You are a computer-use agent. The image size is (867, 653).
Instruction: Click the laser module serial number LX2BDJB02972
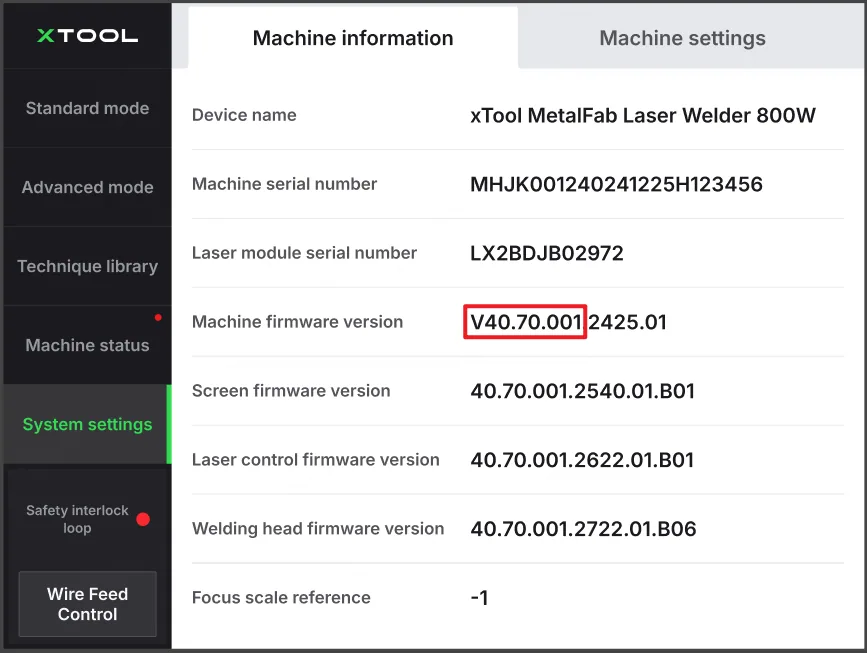pos(546,253)
